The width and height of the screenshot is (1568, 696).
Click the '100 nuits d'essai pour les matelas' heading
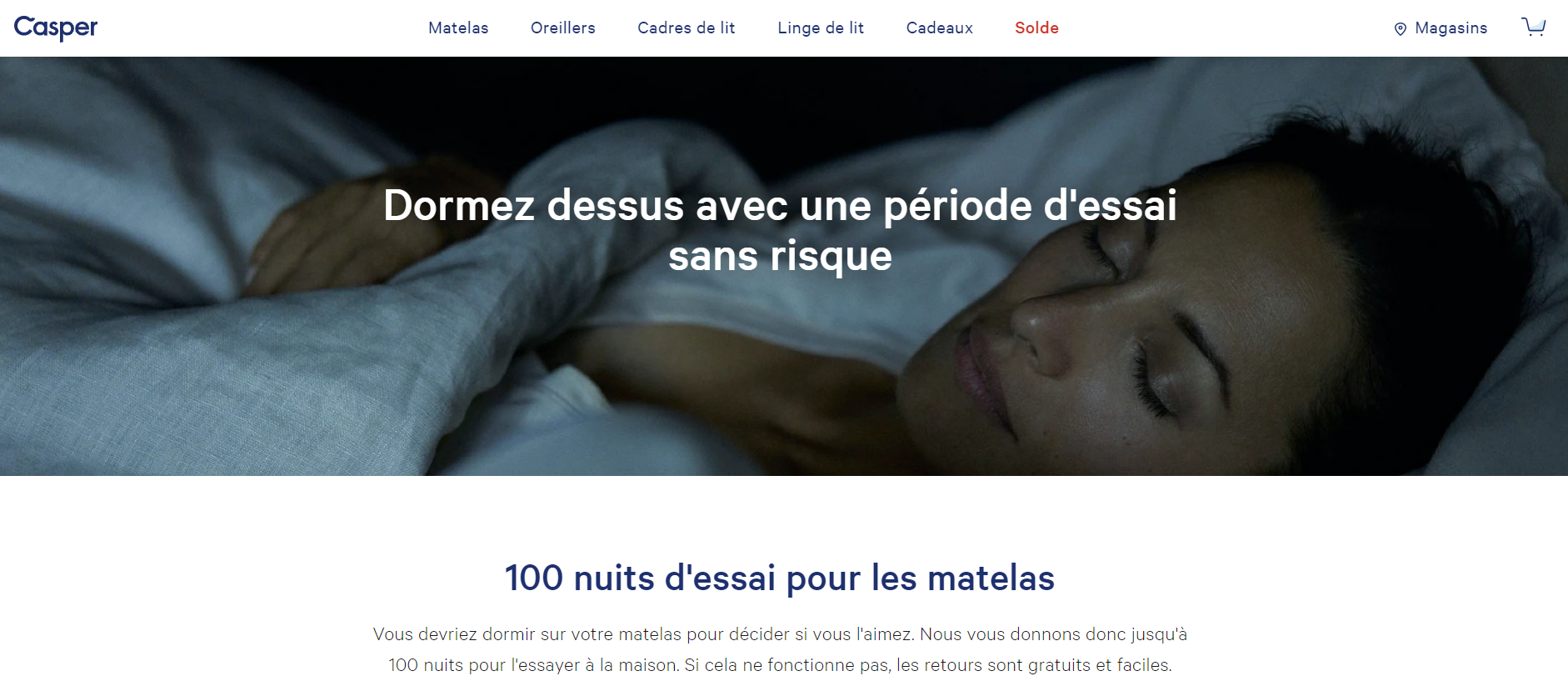point(780,578)
